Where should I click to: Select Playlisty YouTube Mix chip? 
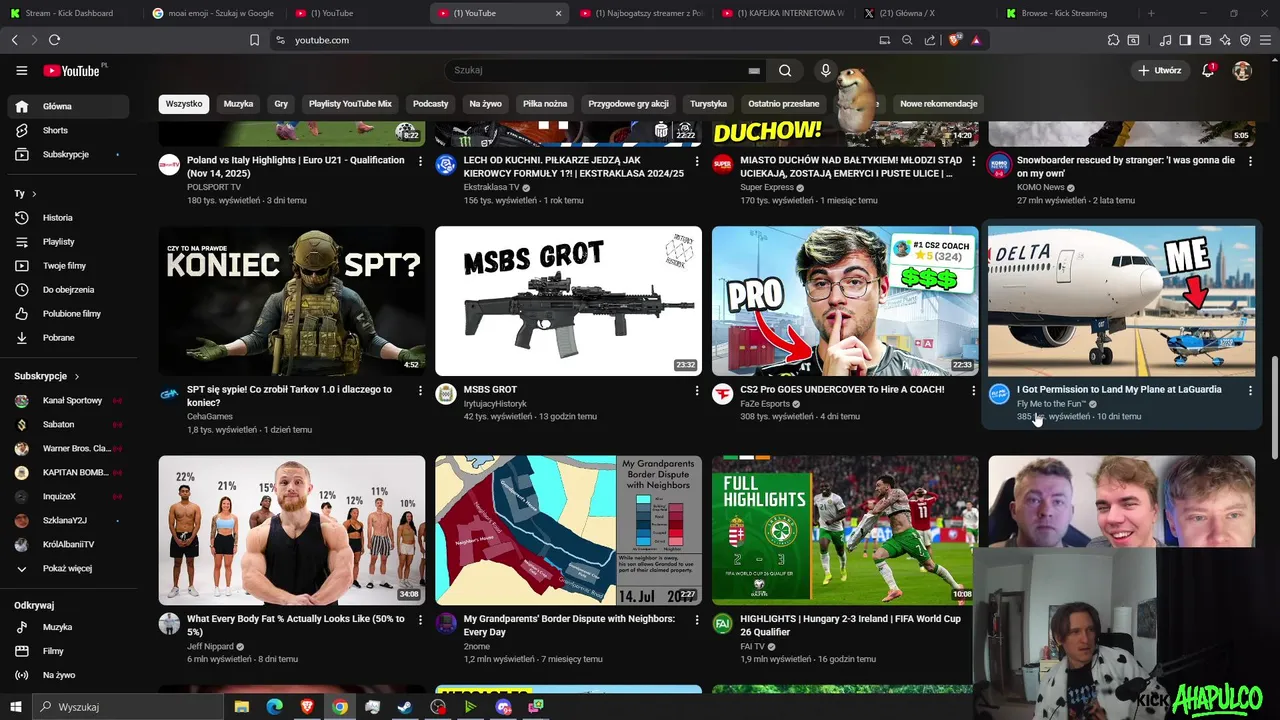[x=350, y=104]
